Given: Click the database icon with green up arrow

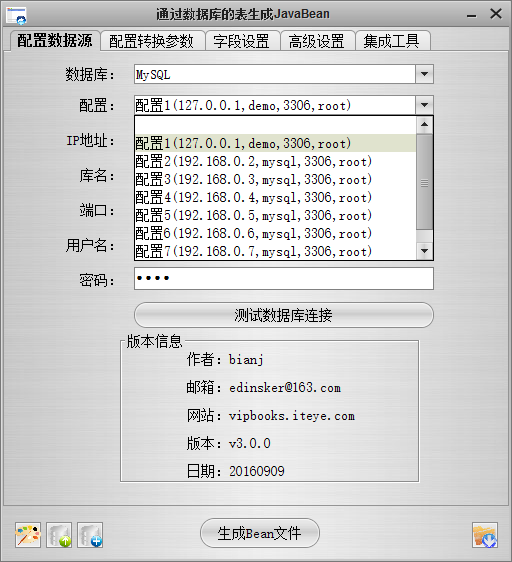Looking at the screenshot, I should point(59,535).
